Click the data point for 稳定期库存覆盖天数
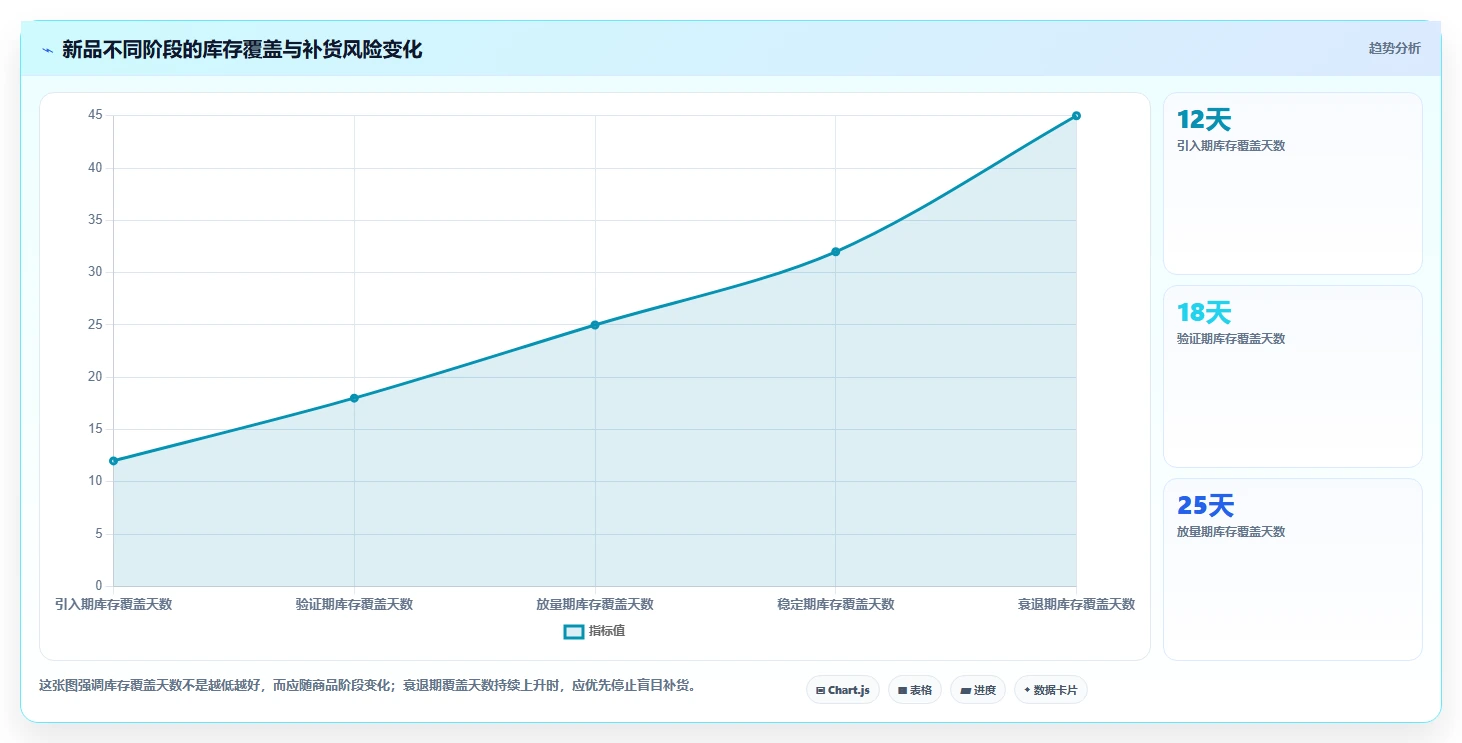 click(836, 252)
